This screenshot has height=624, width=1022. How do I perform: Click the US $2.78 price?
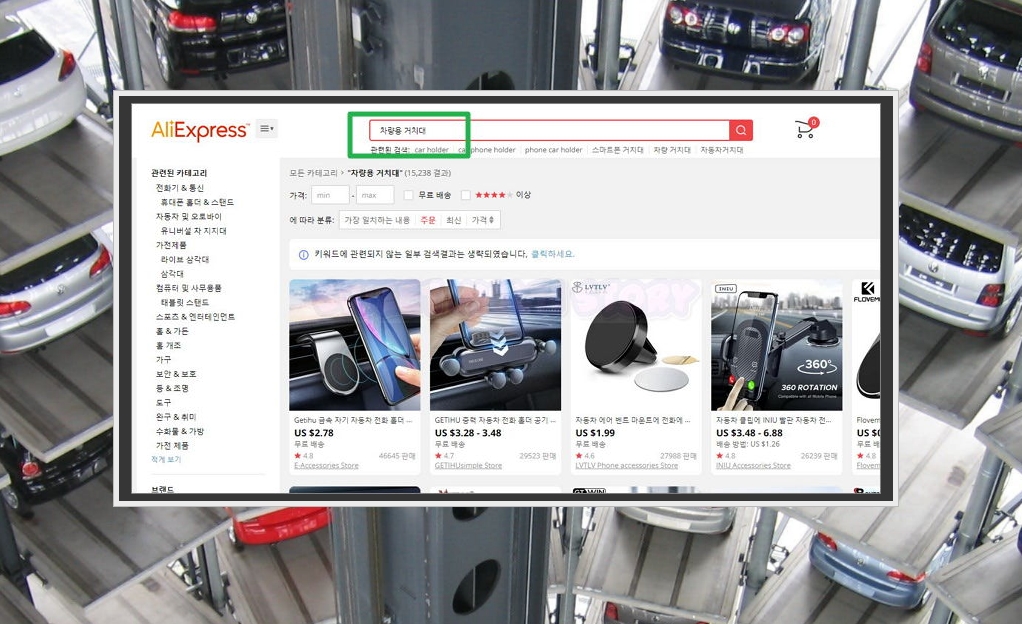click(x=314, y=433)
